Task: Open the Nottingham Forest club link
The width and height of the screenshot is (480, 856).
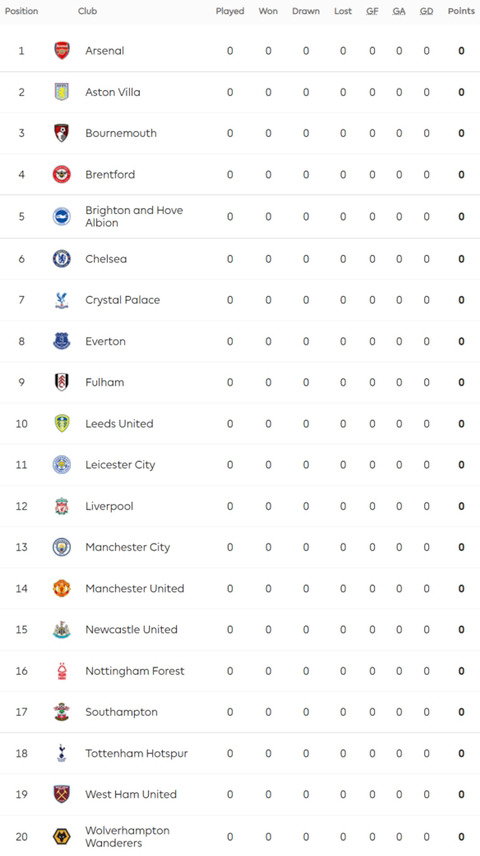Action: point(134,671)
